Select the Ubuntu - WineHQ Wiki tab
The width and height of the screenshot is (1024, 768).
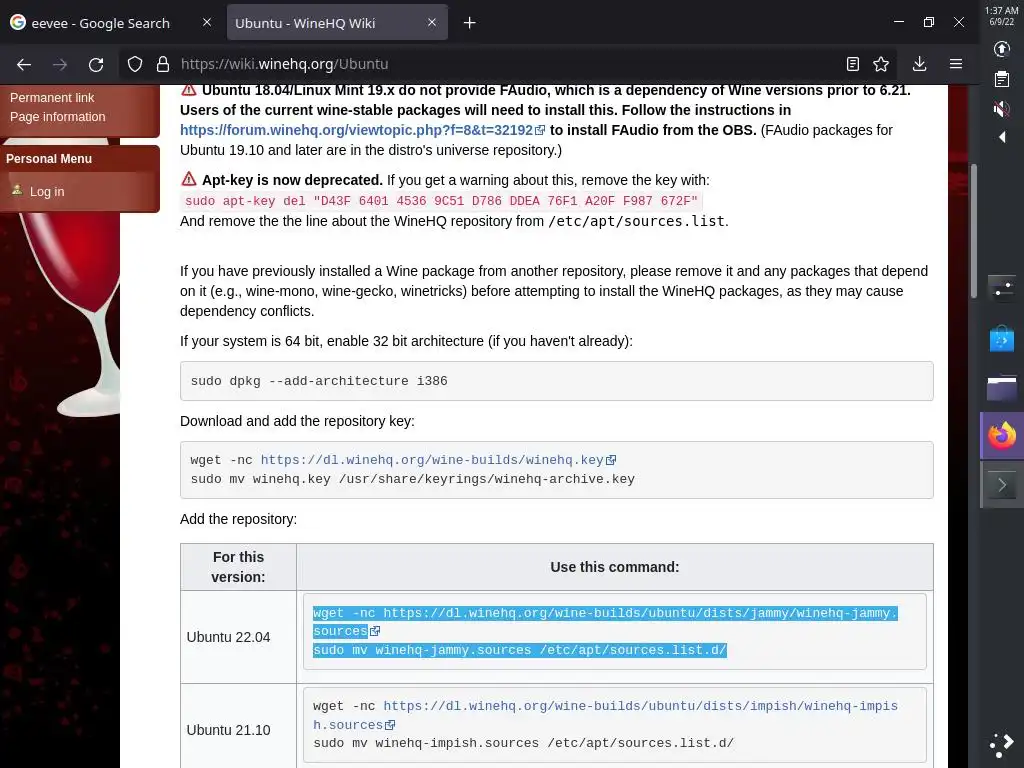(337, 23)
